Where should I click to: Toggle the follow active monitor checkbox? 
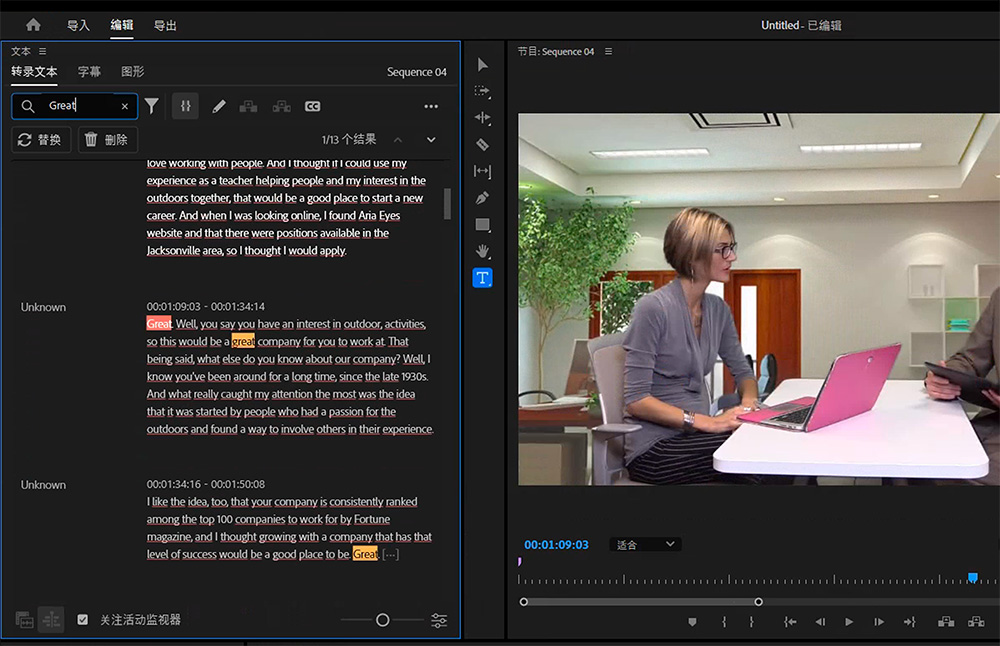tap(83, 620)
